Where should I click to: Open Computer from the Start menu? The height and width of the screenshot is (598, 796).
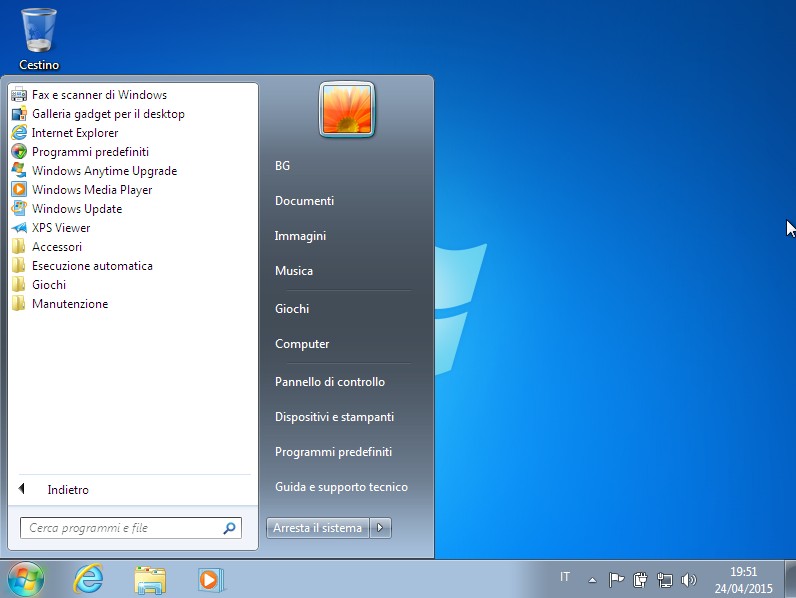302,344
